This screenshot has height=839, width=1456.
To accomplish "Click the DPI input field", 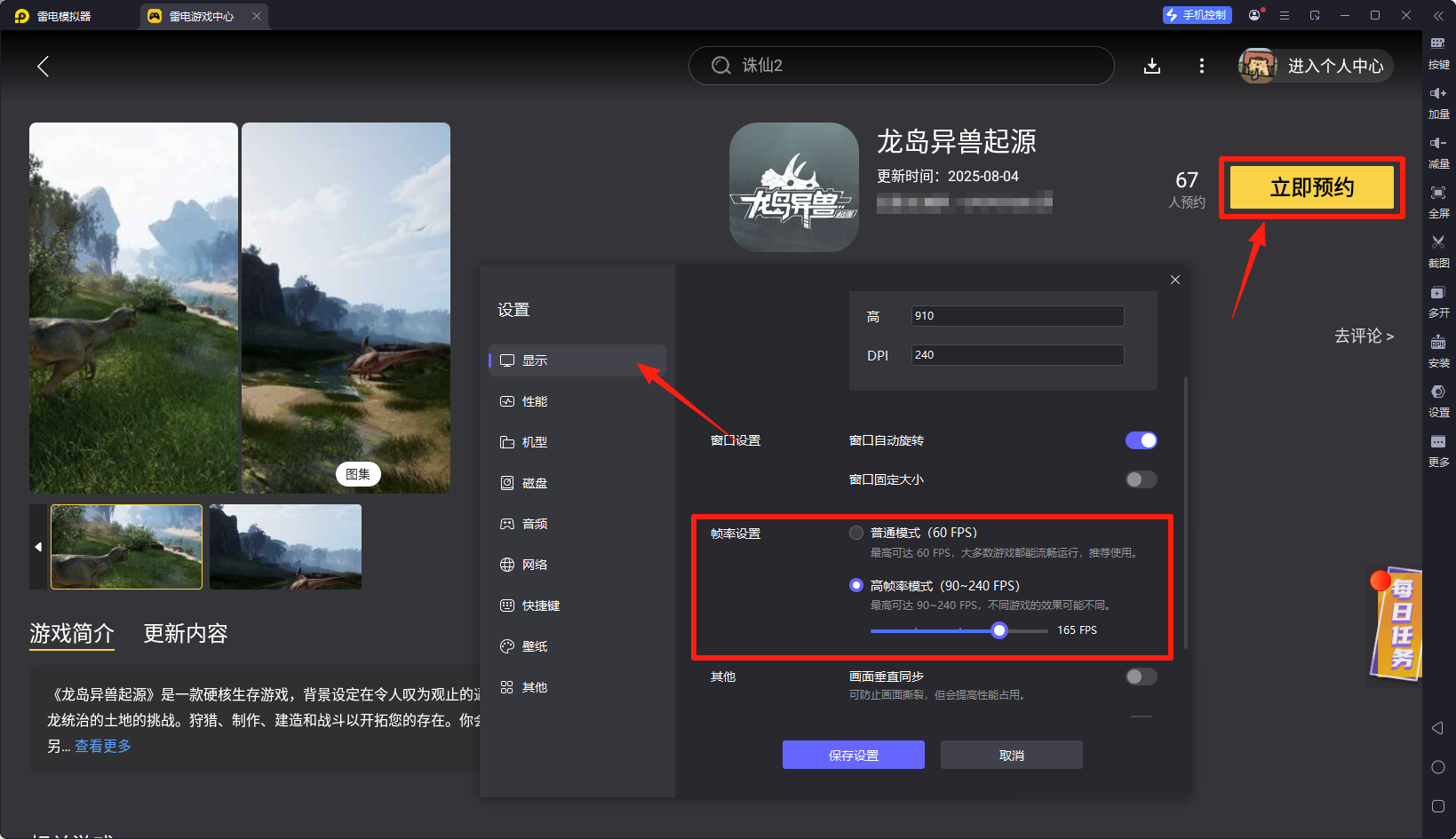I will tap(1018, 355).
